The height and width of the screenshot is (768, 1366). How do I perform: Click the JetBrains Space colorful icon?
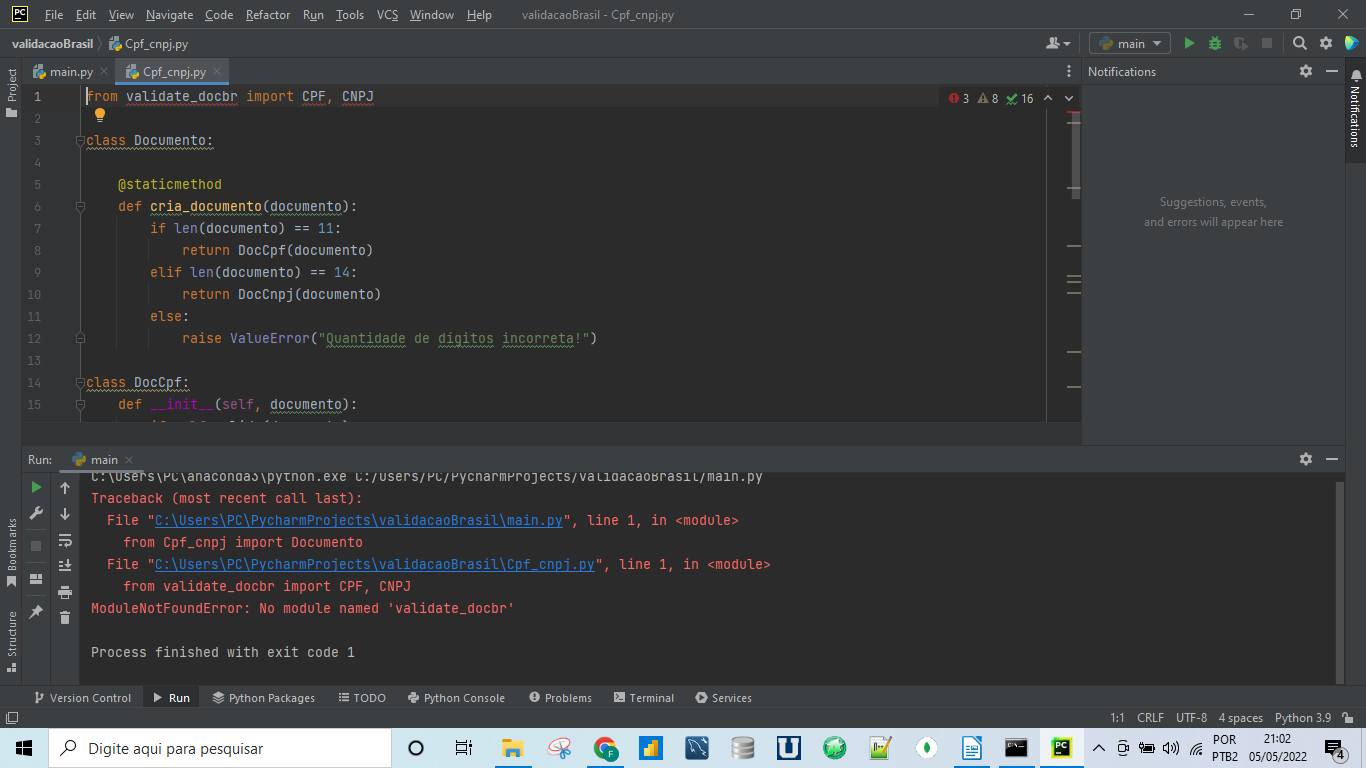click(1352, 43)
